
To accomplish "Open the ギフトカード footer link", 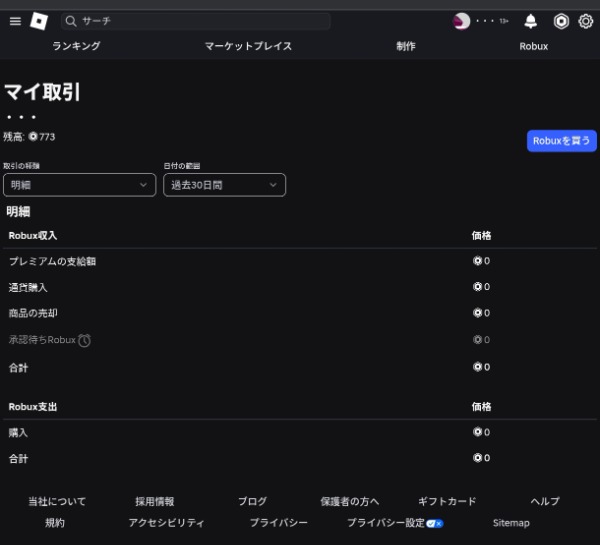I will 447,501.
